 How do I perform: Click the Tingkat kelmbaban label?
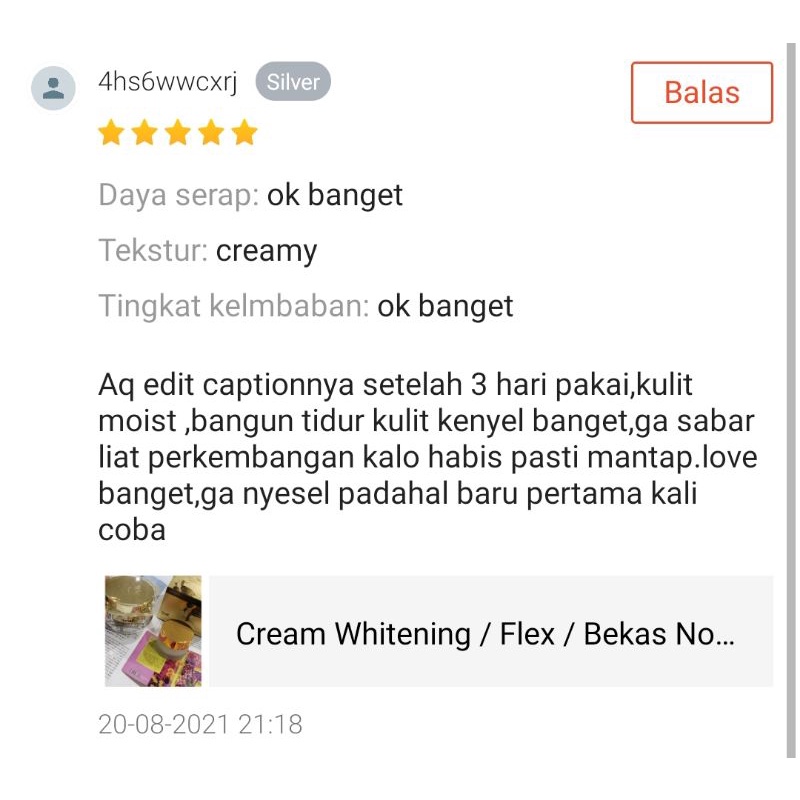pyautogui.click(x=234, y=306)
